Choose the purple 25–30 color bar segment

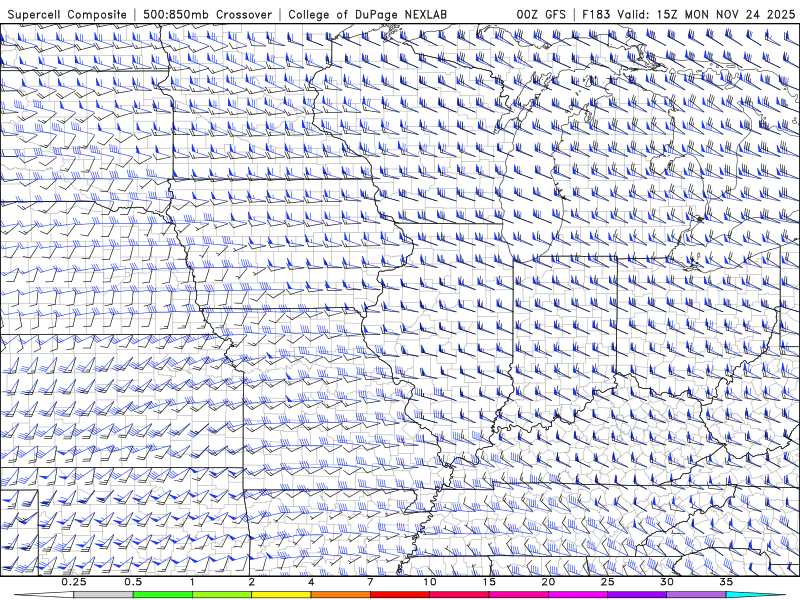pyautogui.click(x=637, y=595)
